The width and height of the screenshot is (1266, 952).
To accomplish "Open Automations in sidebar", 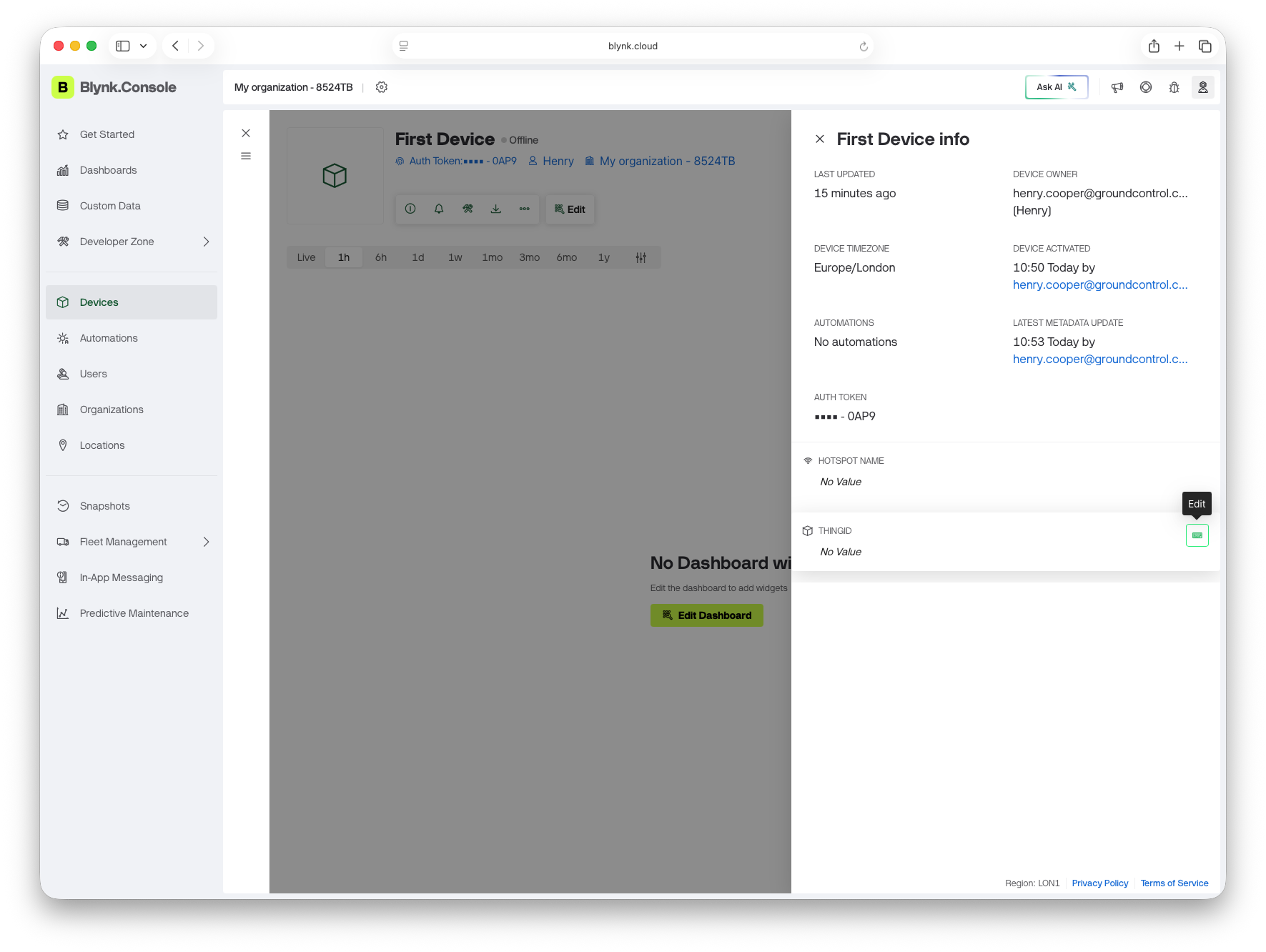I will 132,338.
